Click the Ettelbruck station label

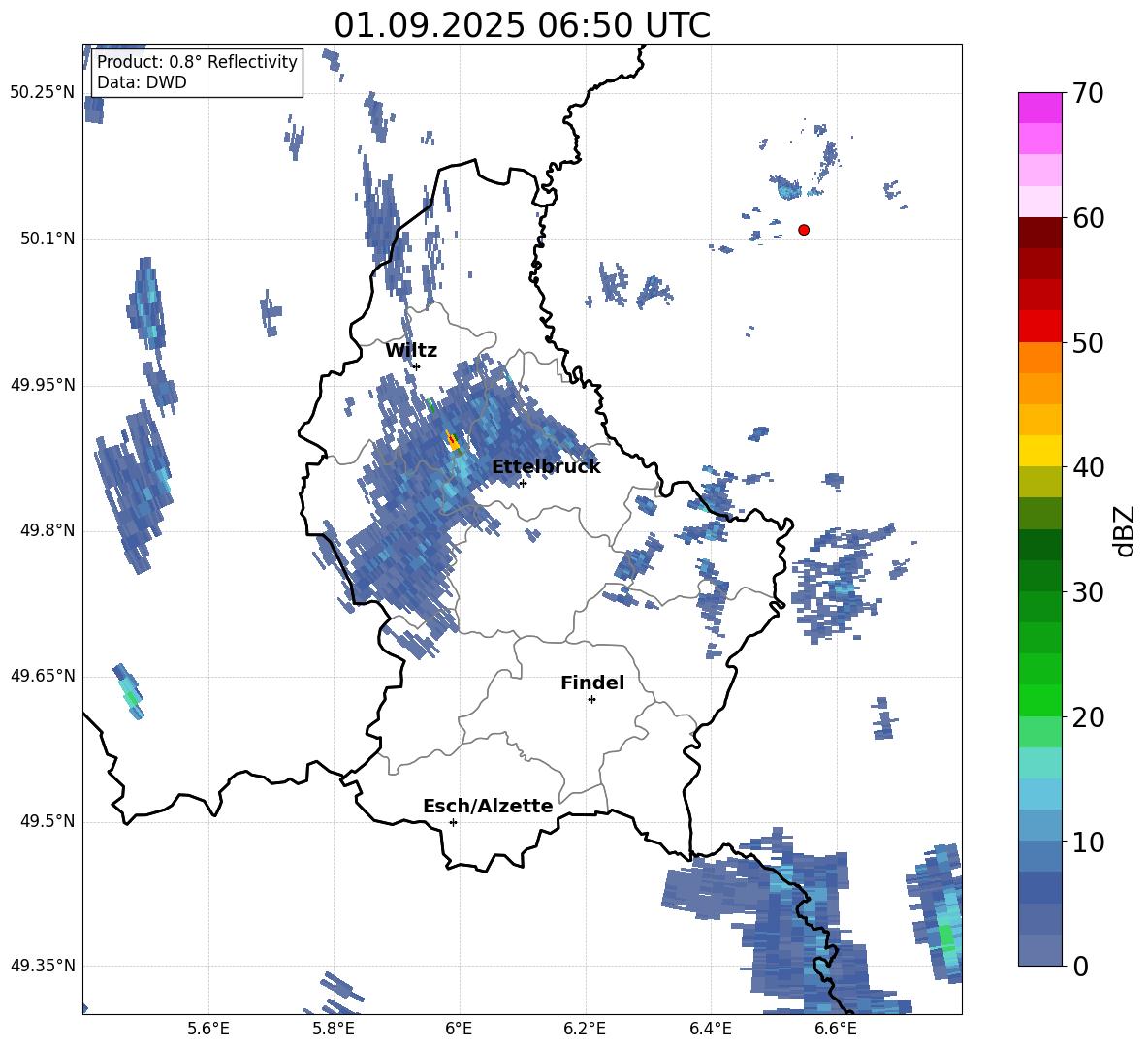pyautogui.click(x=546, y=467)
